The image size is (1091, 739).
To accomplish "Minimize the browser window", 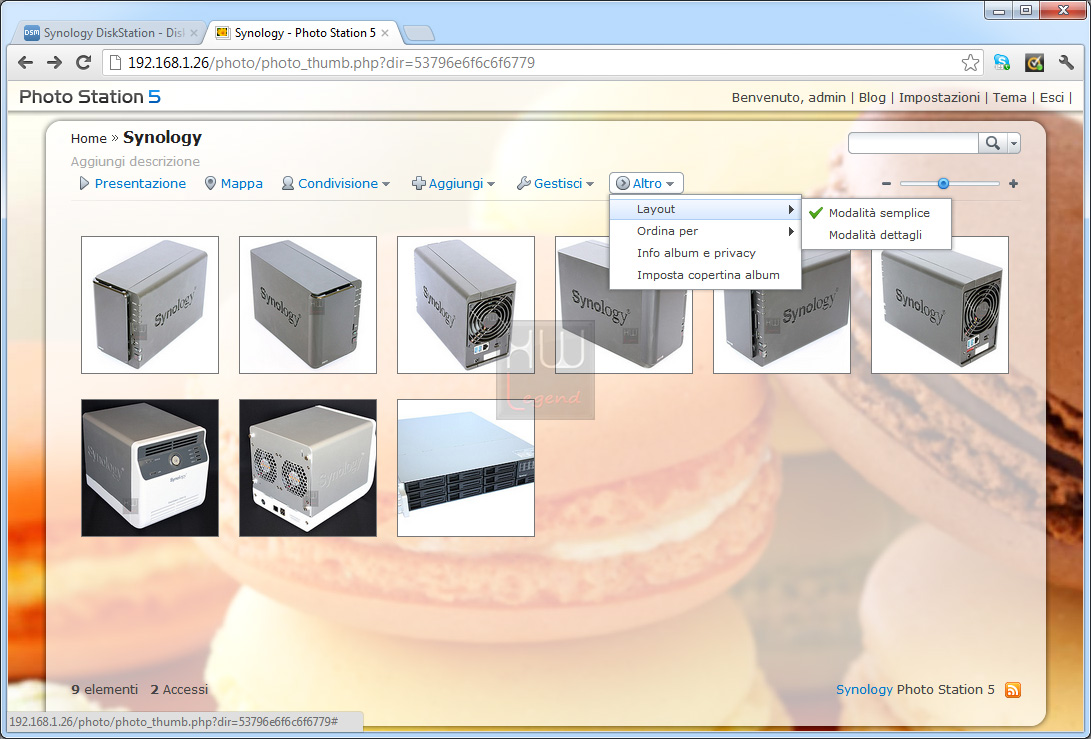I will point(999,10).
